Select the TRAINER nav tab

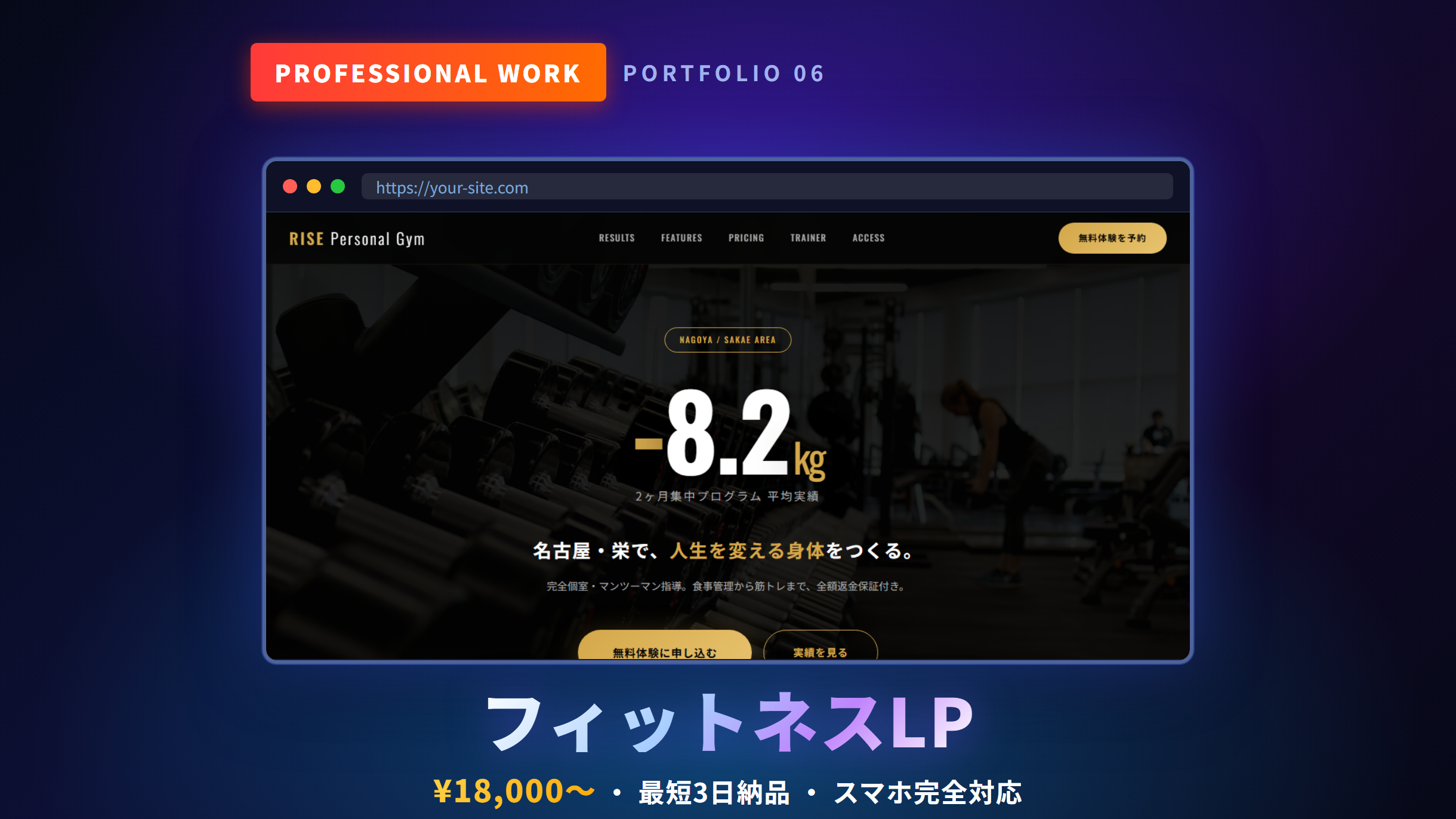[x=807, y=238]
